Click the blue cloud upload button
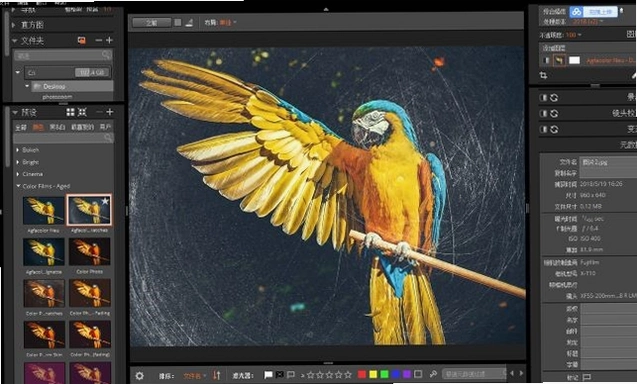The width and height of the screenshot is (637, 384). click(x=593, y=12)
